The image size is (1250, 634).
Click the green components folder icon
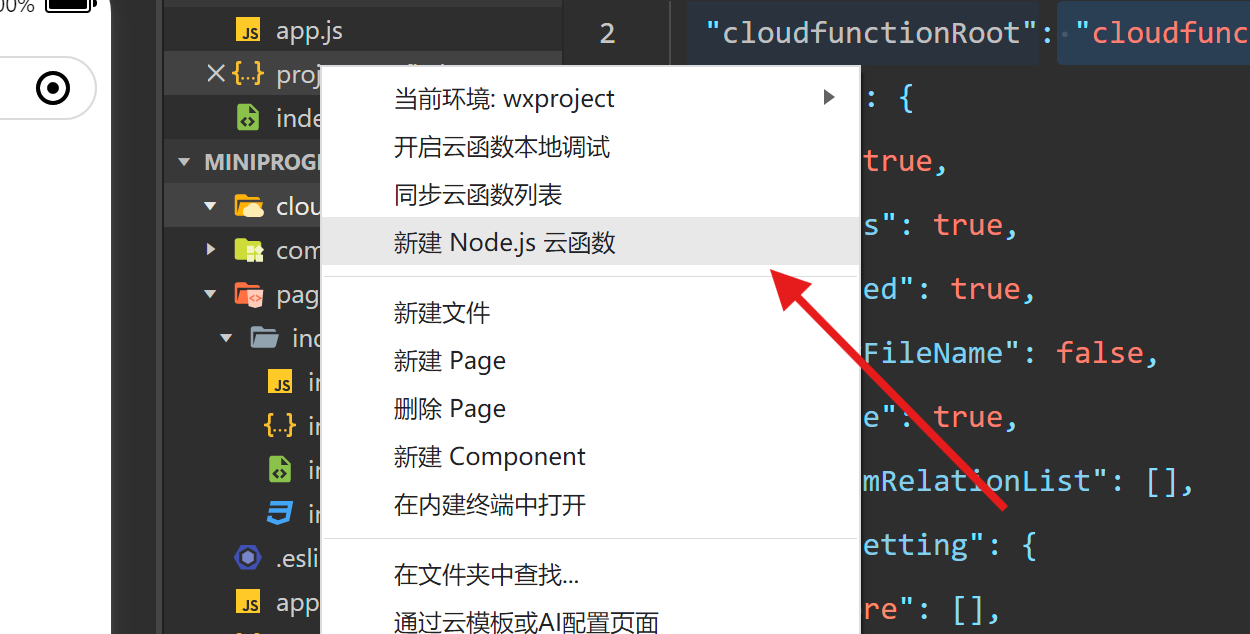point(251,249)
